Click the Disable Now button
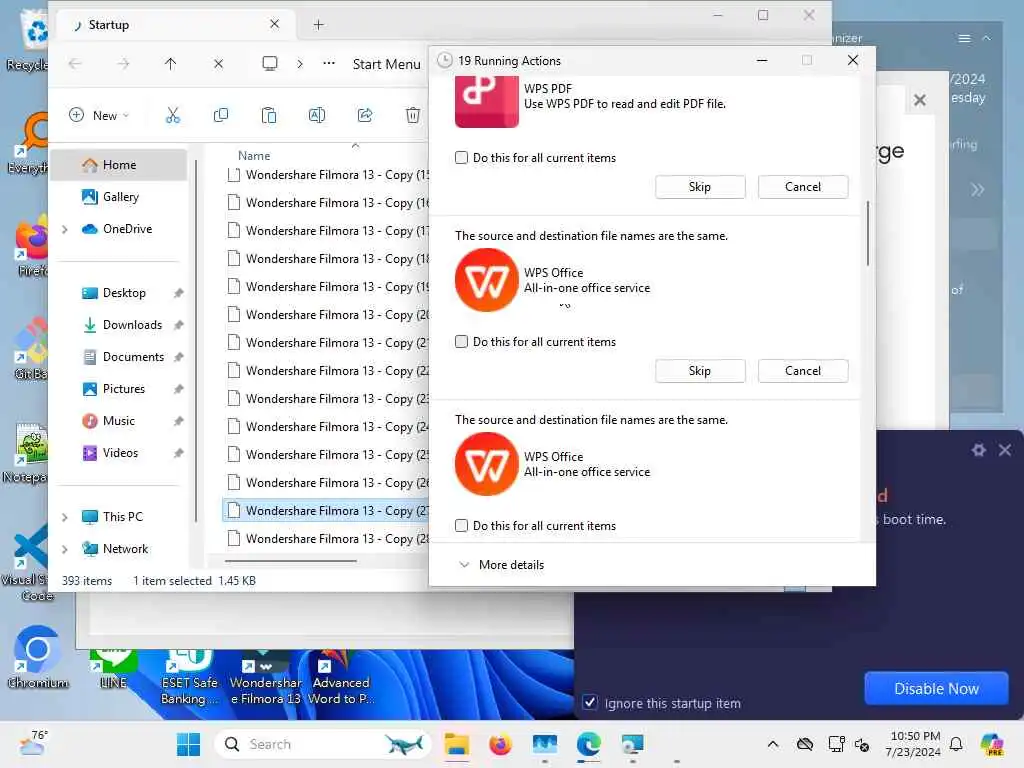The width and height of the screenshot is (1024, 768). tap(936, 688)
